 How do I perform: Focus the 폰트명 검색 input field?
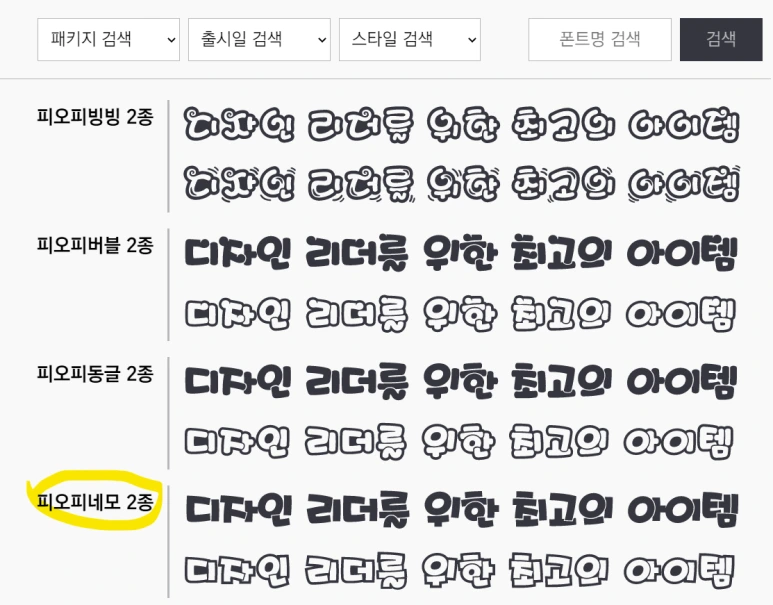600,39
